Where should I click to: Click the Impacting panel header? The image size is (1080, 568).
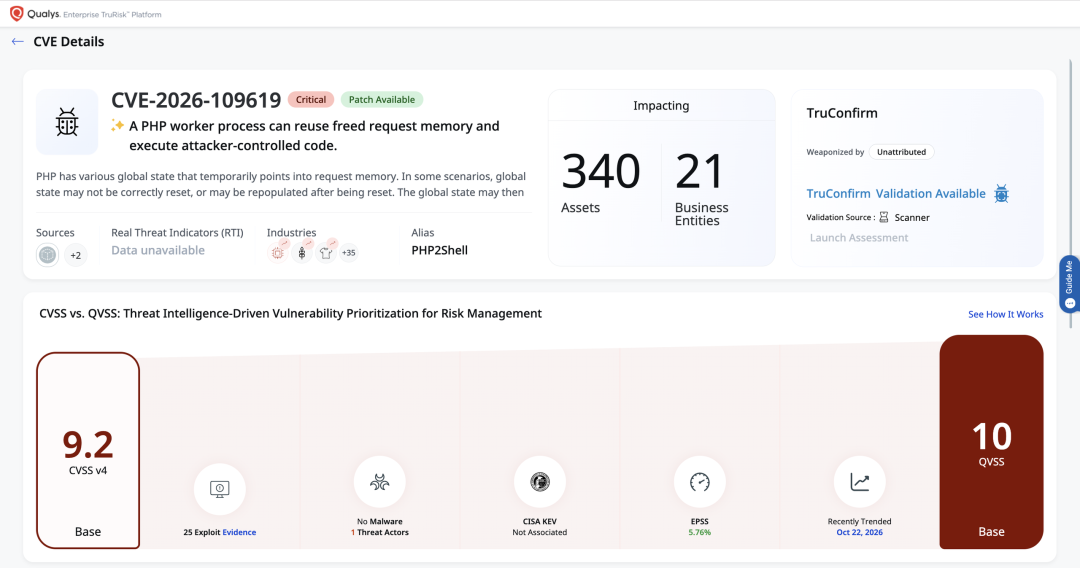coord(661,105)
